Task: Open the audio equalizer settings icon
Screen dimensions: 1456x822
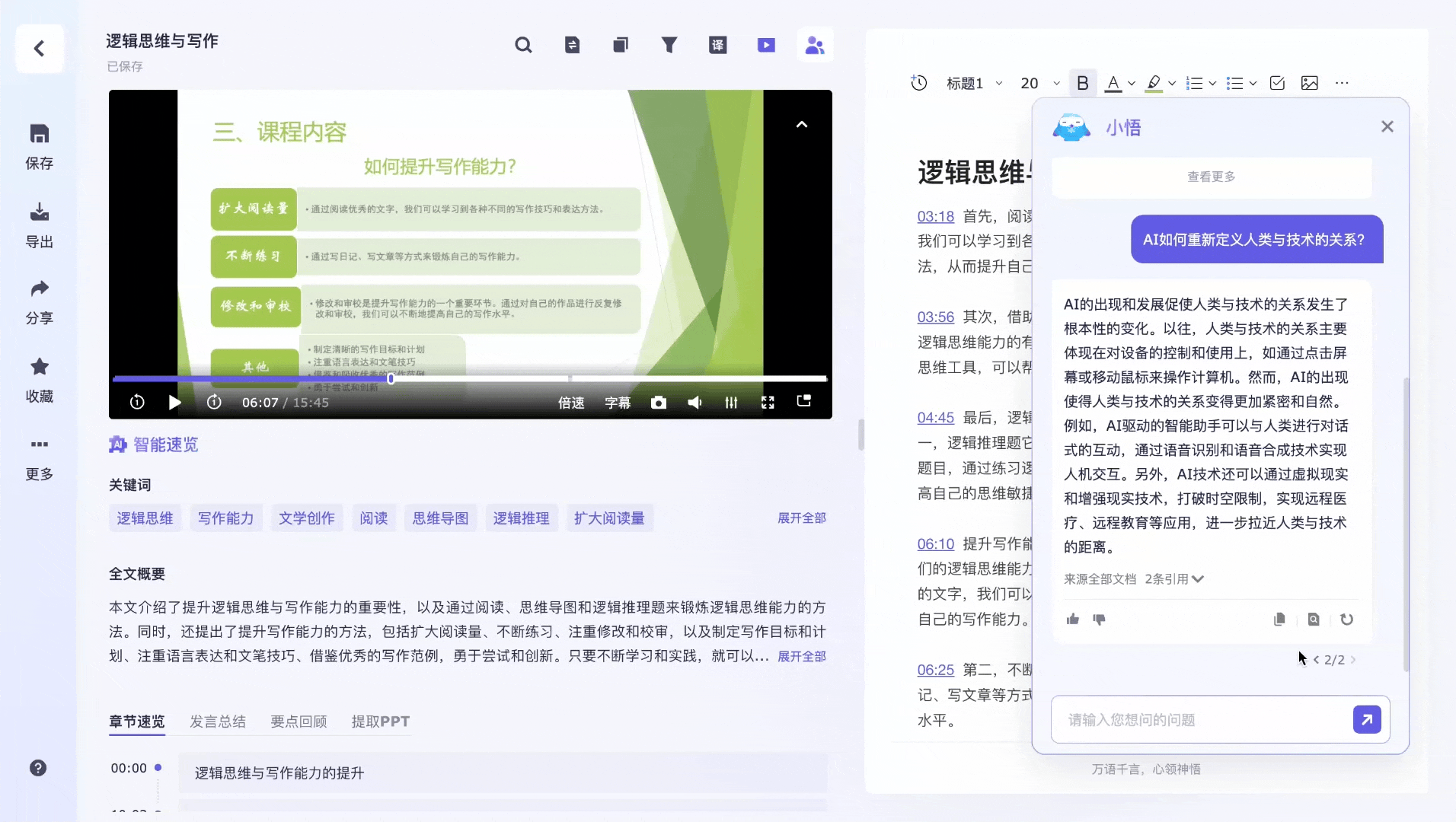Action: [x=731, y=403]
